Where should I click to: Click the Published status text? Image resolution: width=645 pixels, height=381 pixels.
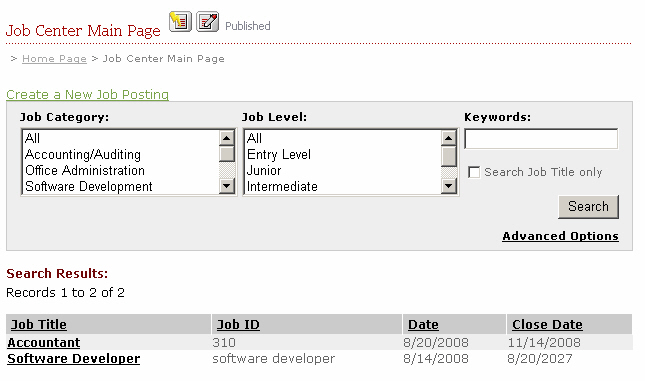[x=248, y=26]
